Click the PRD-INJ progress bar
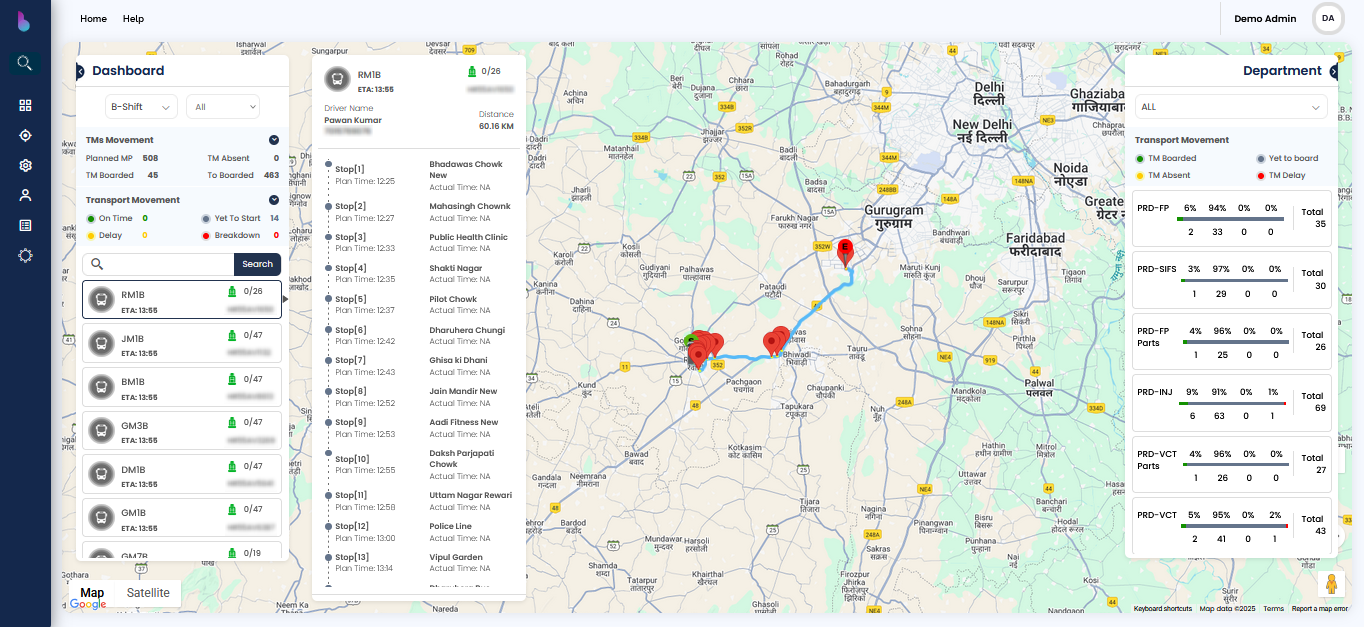The image size is (1364, 627). [1233, 403]
